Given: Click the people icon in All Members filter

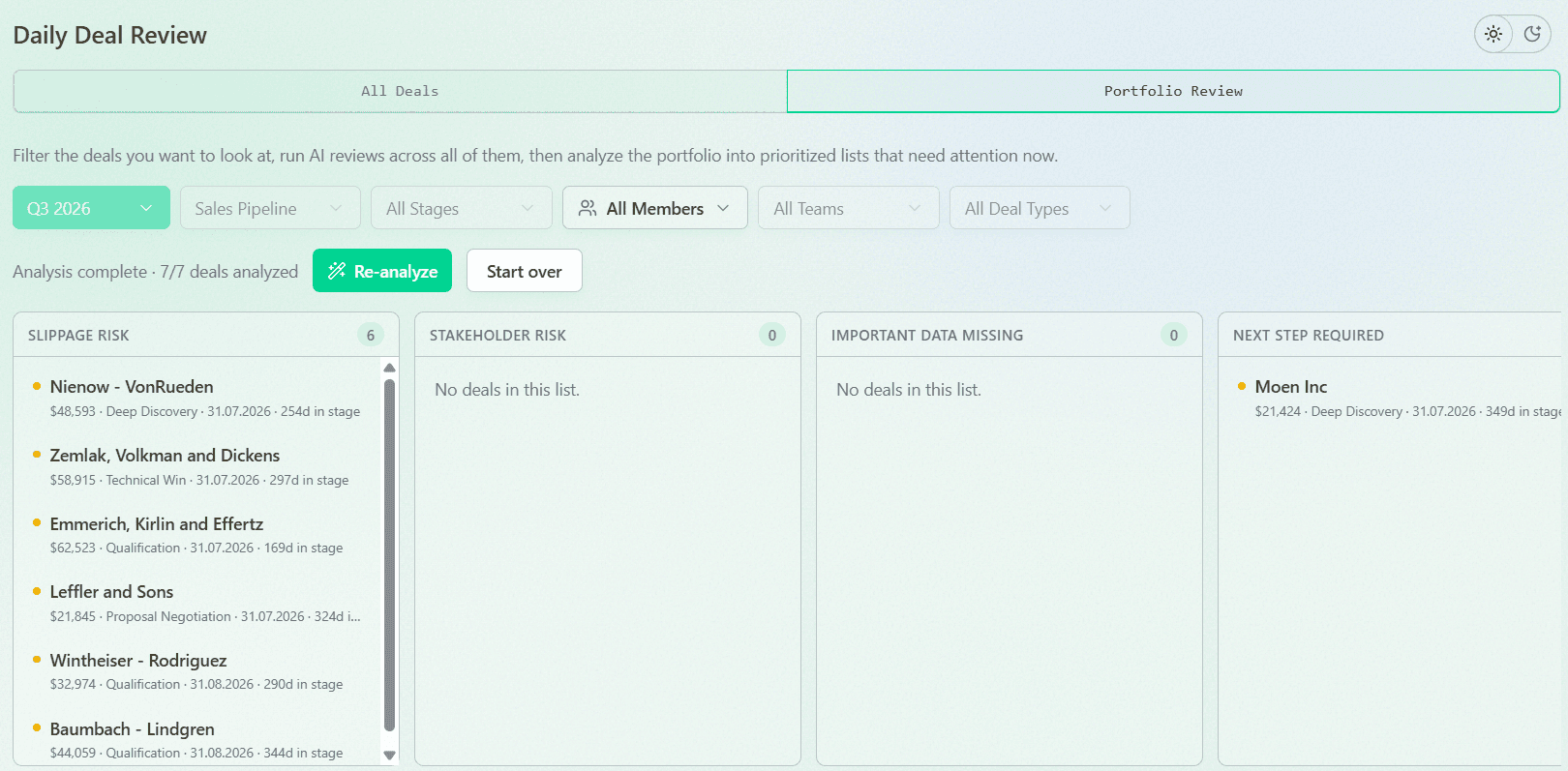Looking at the screenshot, I should click(588, 208).
